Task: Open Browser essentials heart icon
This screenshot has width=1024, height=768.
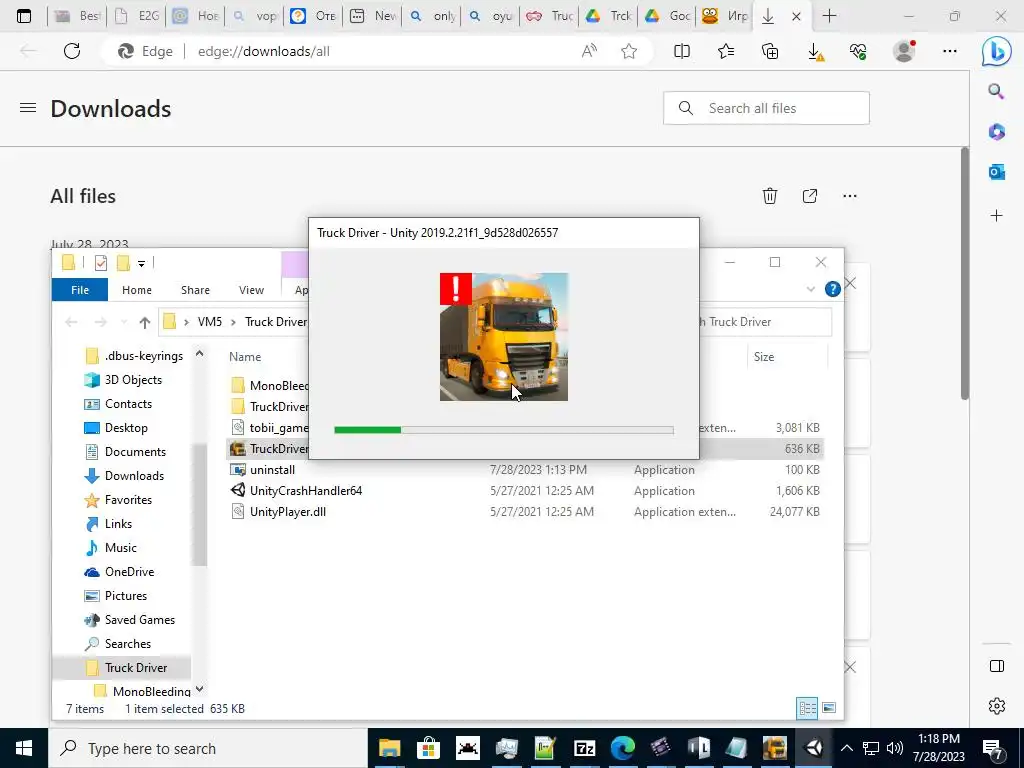Action: (x=858, y=51)
